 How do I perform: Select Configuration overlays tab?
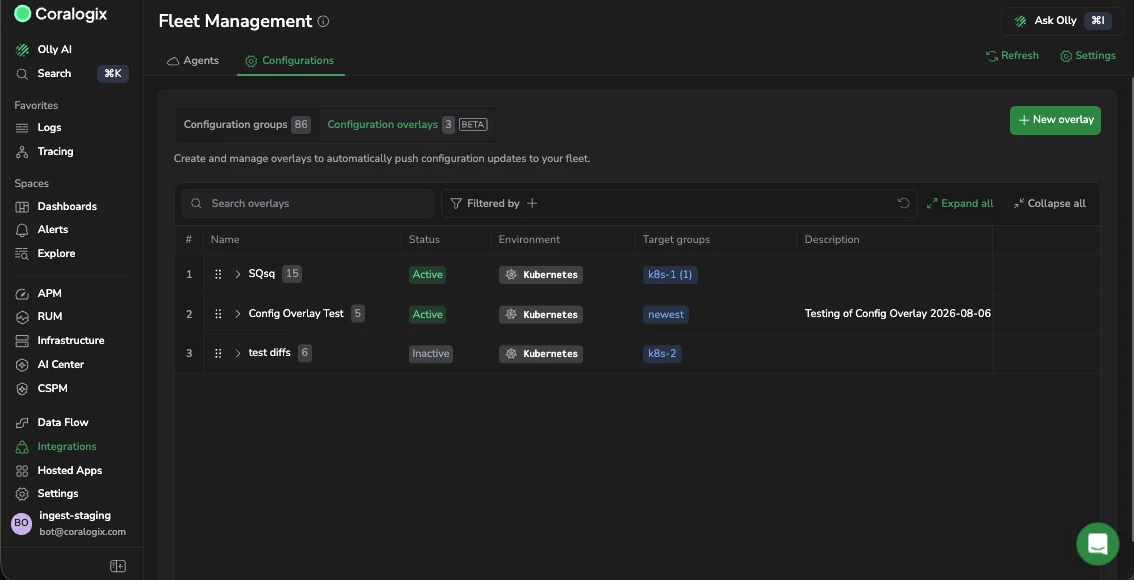coord(407,124)
